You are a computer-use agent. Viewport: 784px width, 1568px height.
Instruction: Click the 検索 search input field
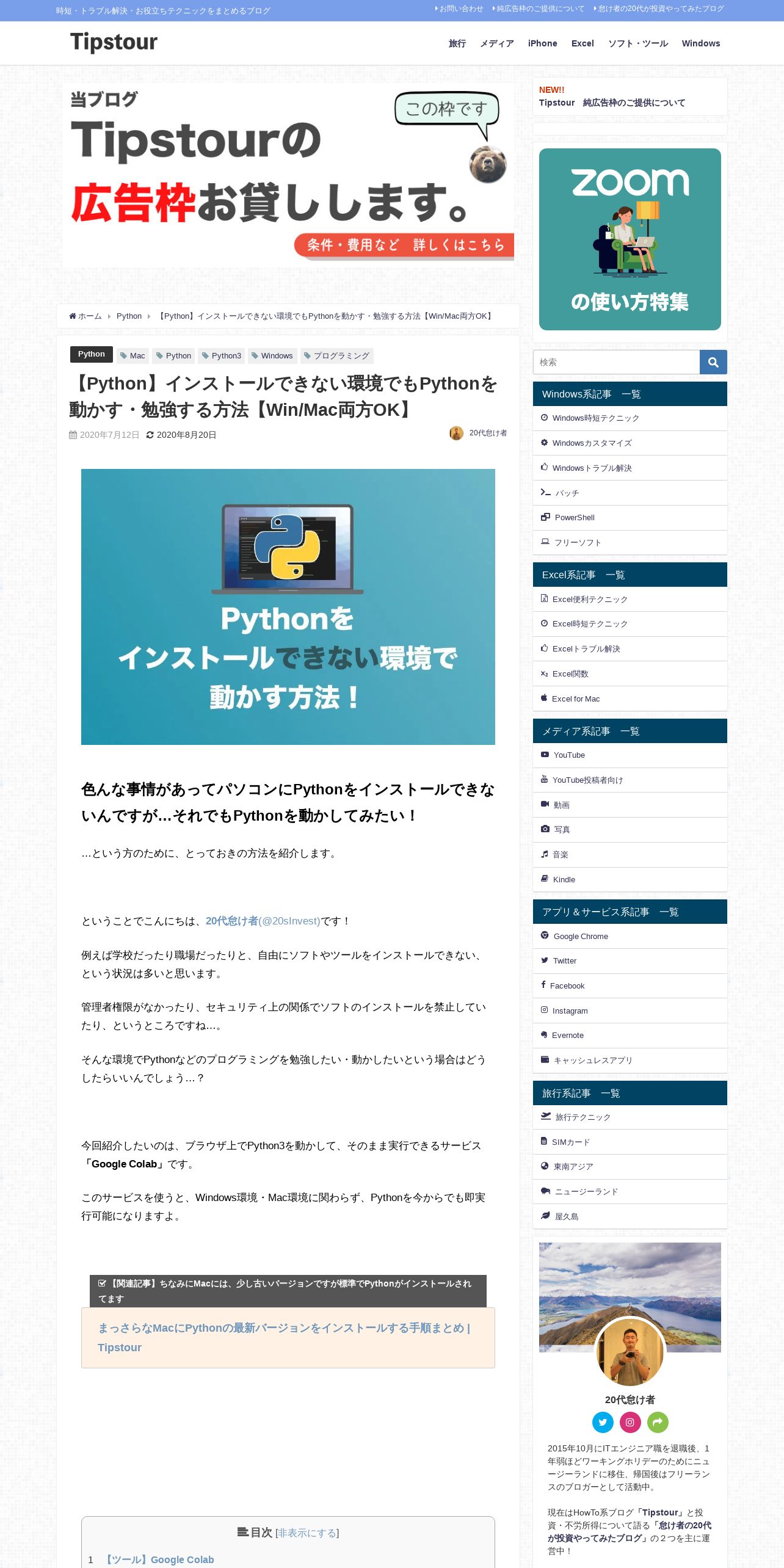pyautogui.click(x=616, y=362)
